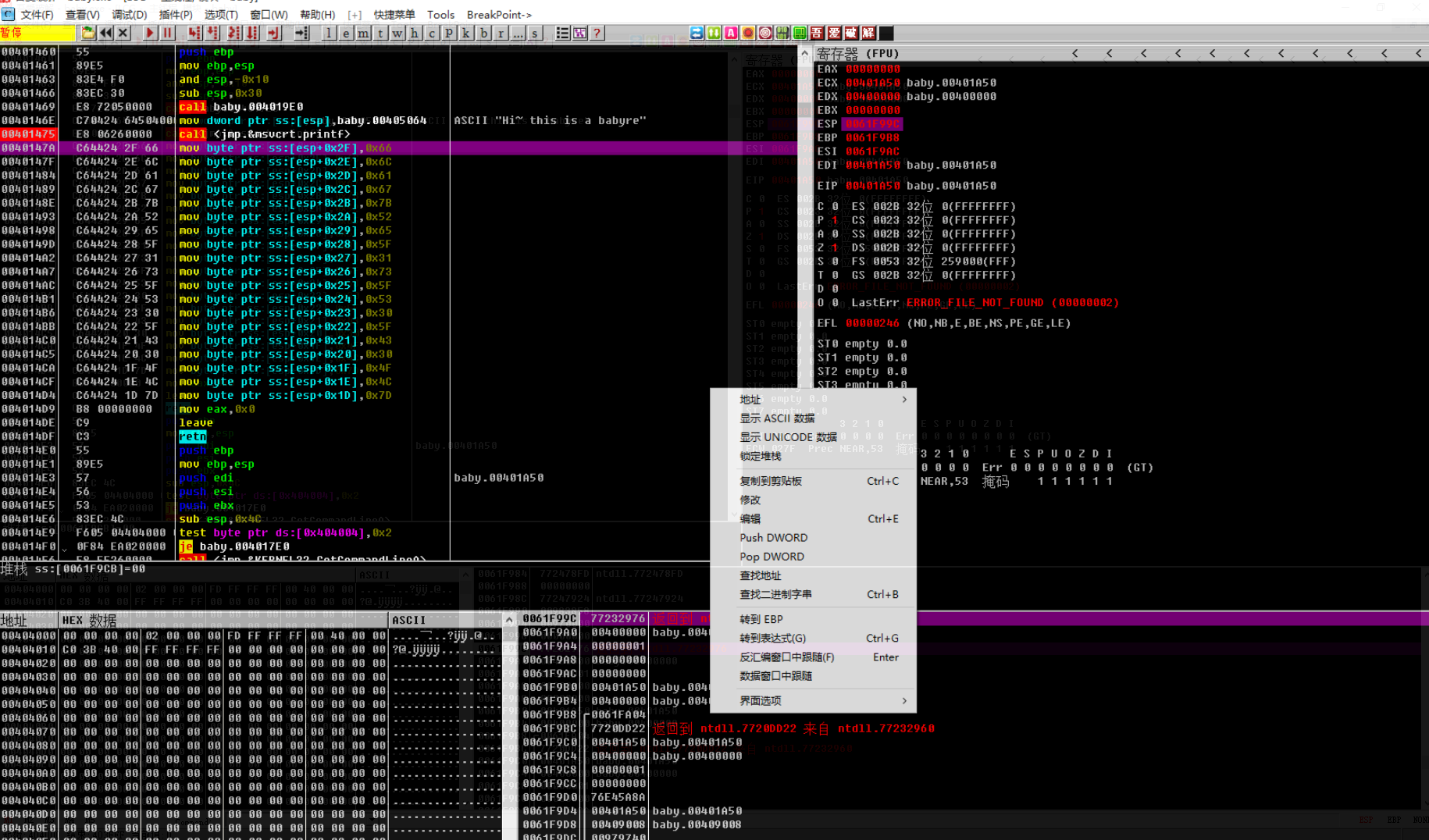This screenshot has height=840, width=1429.
Task: Click the red question mark help icon
Action: (x=597, y=33)
